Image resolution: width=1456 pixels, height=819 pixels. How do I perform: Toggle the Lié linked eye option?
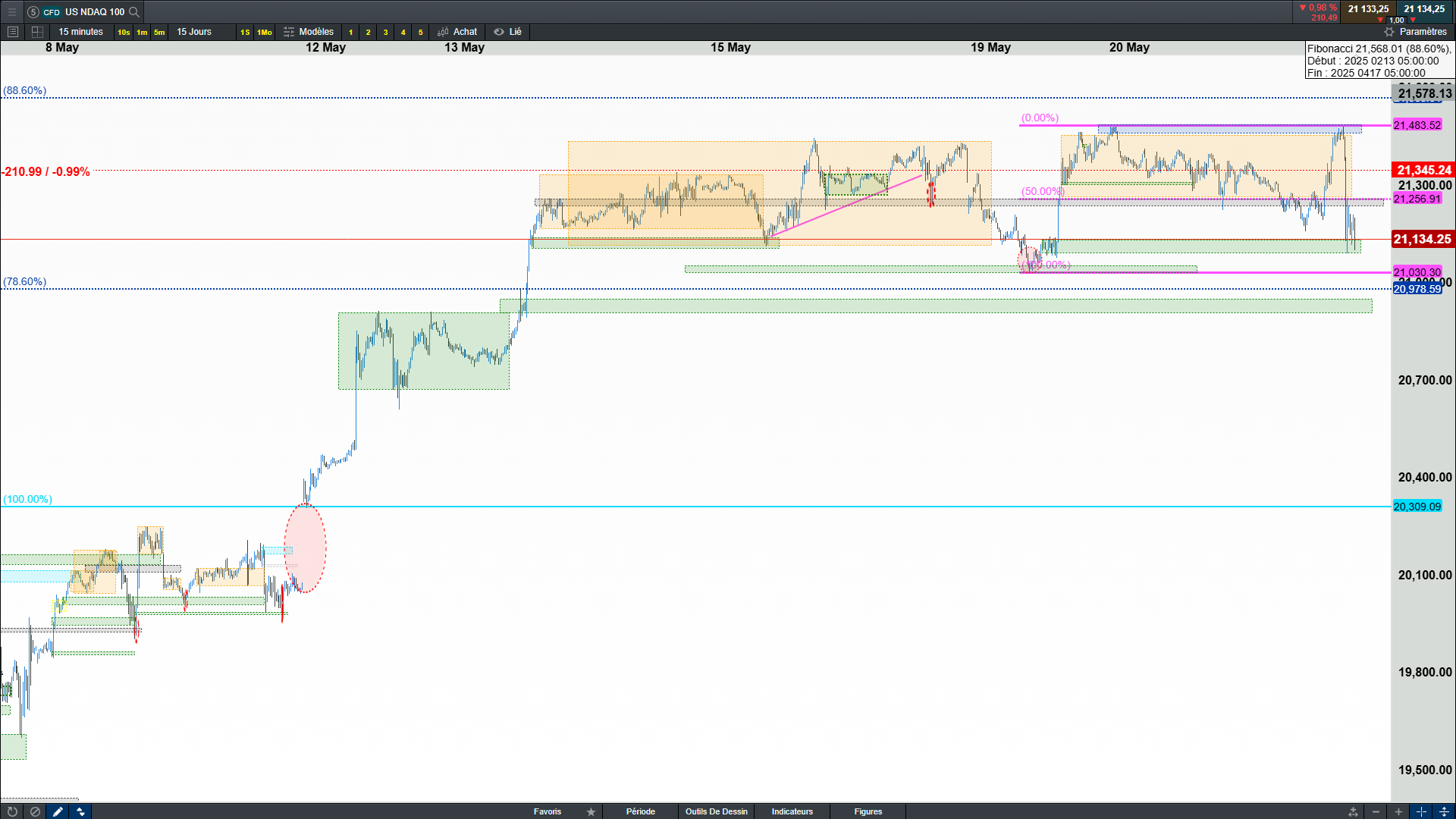(x=507, y=32)
